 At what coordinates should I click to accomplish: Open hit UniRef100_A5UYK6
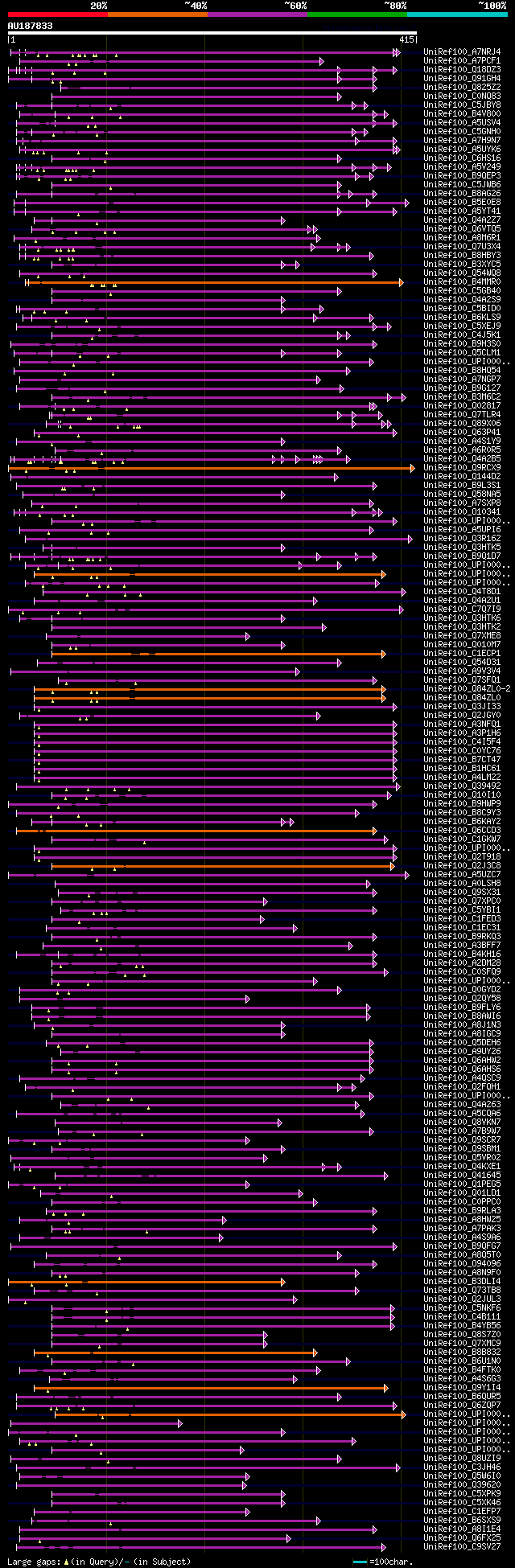(x=463, y=150)
